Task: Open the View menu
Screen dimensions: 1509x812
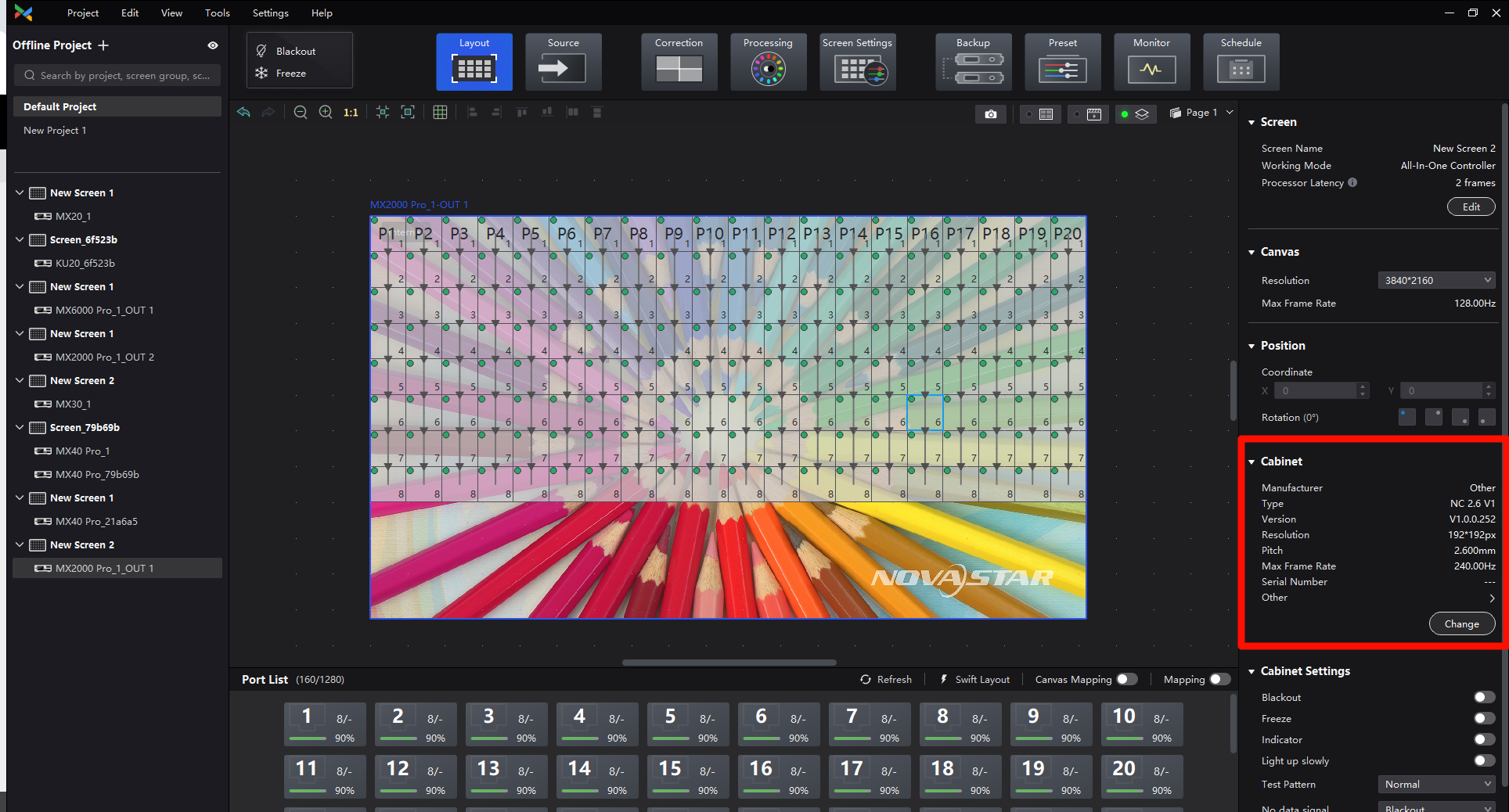Action: click(171, 13)
